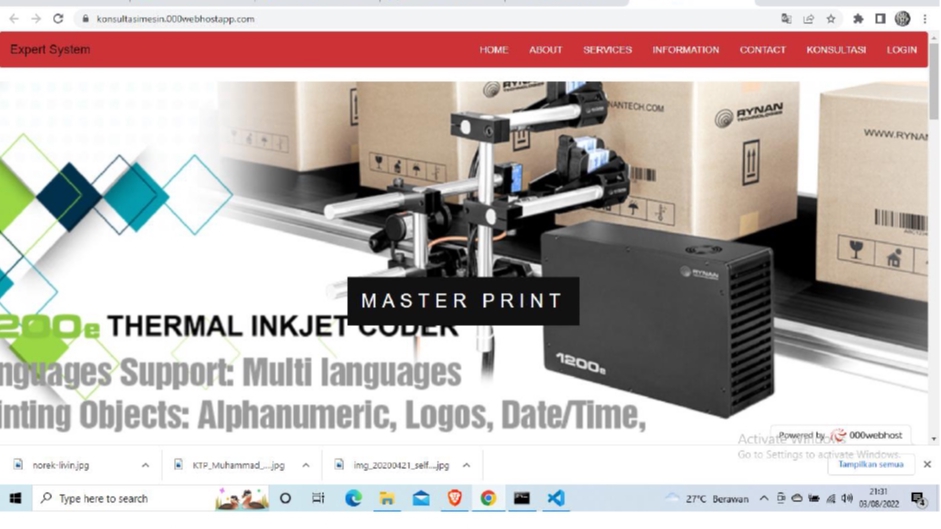Click the browser forward arrow
941x529 pixels.
[36, 19]
